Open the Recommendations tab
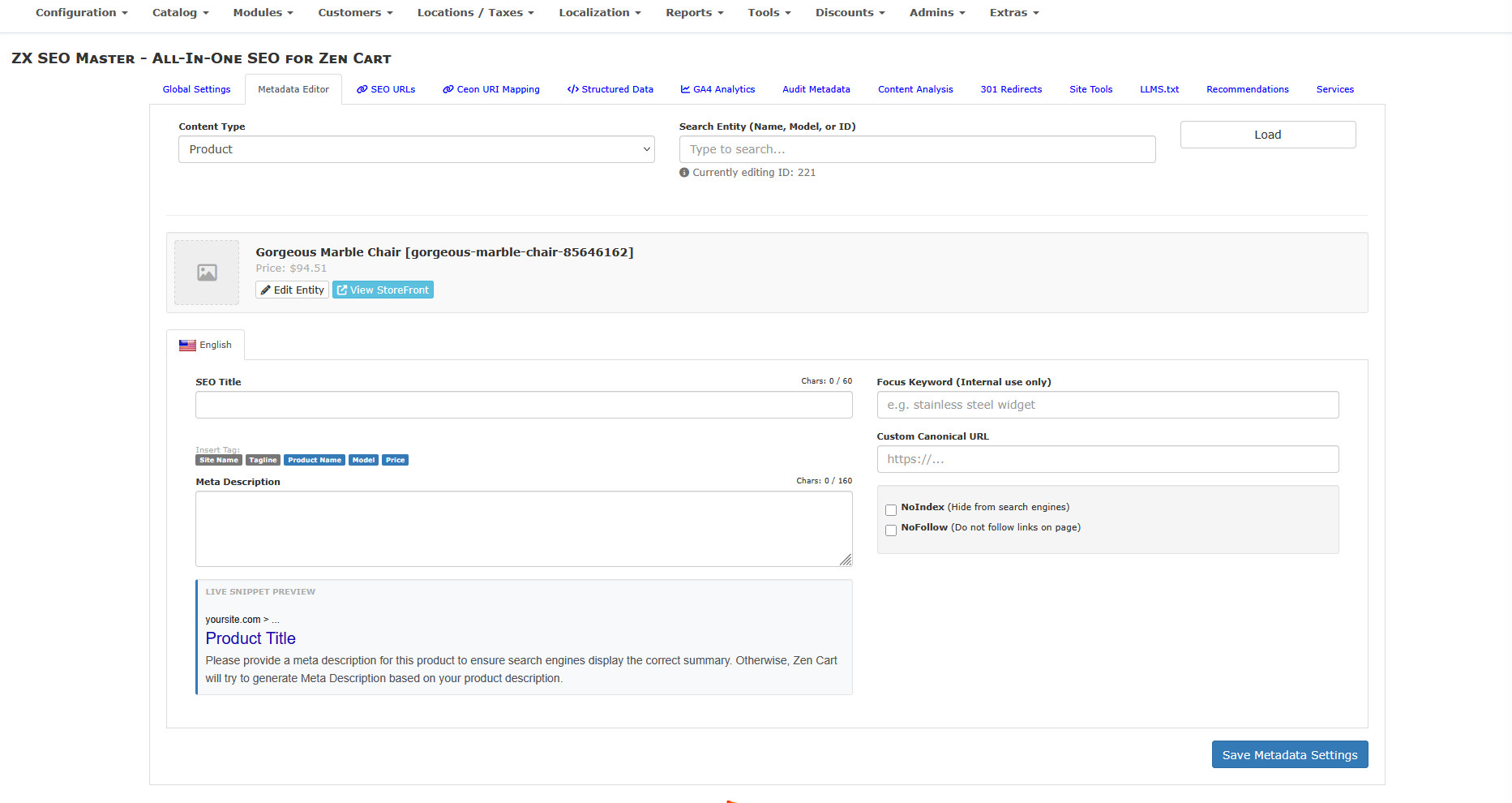The width and height of the screenshot is (1512, 803). (1247, 89)
